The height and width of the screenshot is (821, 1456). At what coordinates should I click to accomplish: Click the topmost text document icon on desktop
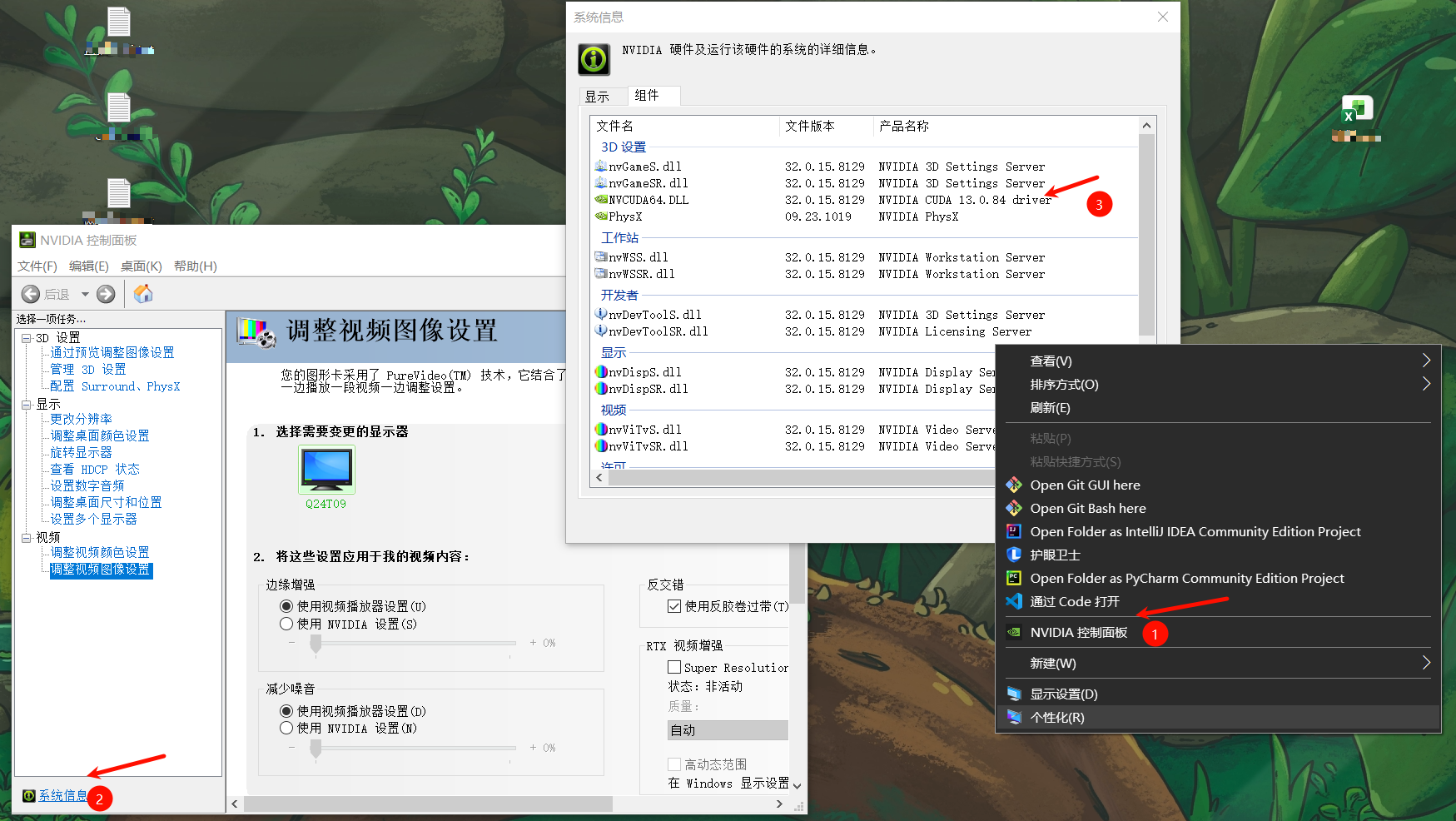[x=119, y=22]
